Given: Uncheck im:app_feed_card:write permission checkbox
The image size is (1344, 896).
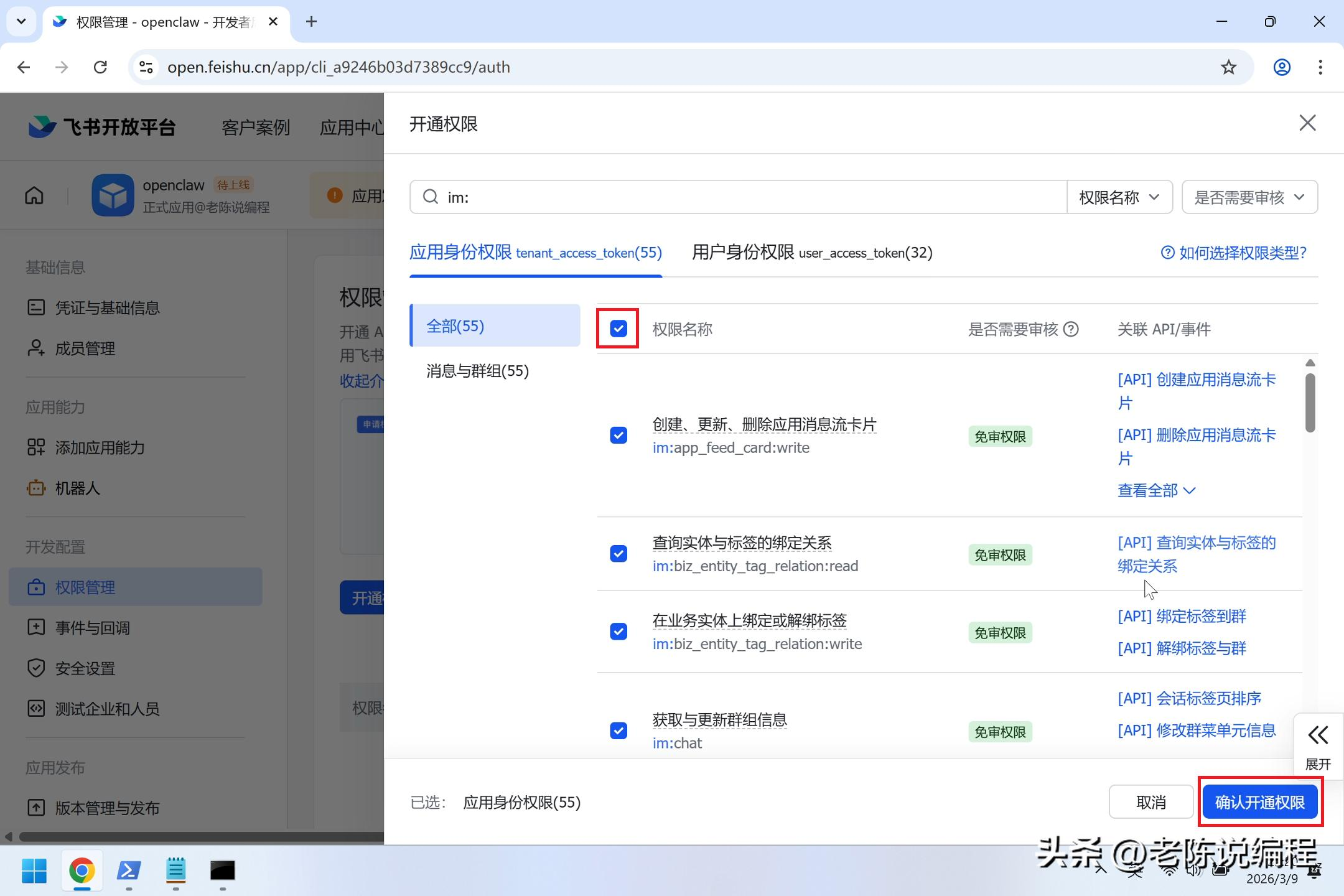Looking at the screenshot, I should (x=618, y=436).
